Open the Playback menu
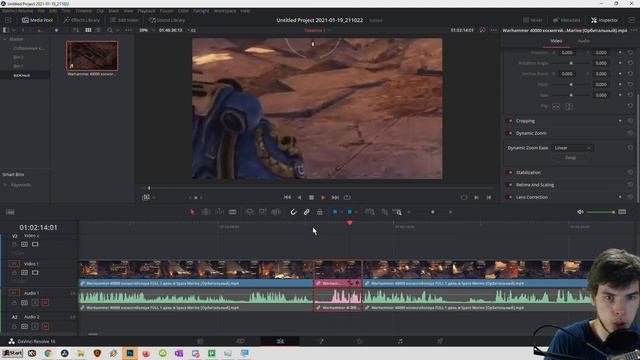 [x=146, y=11]
